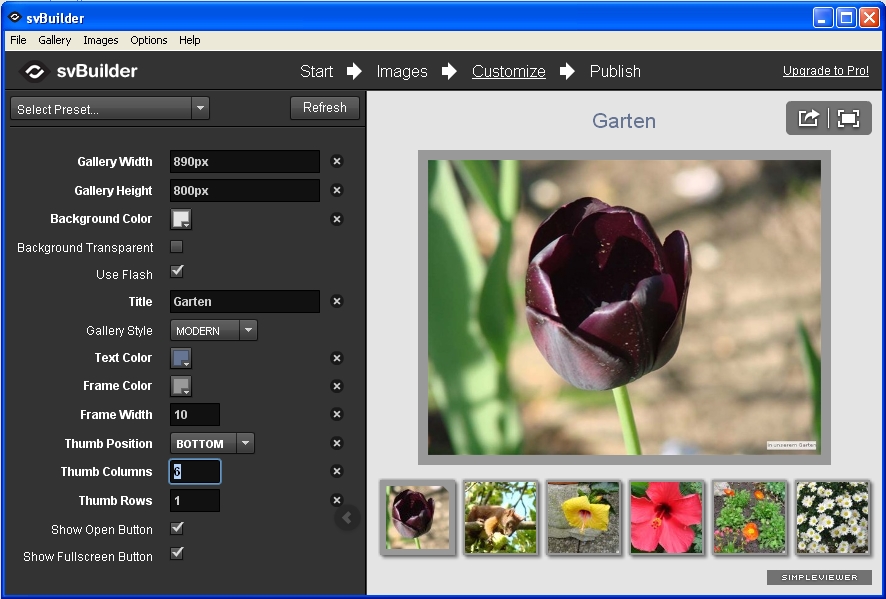The height and width of the screenshot is (599, 886).
Task: Clear Frame Width via its X icon
Action: (337, 414)
